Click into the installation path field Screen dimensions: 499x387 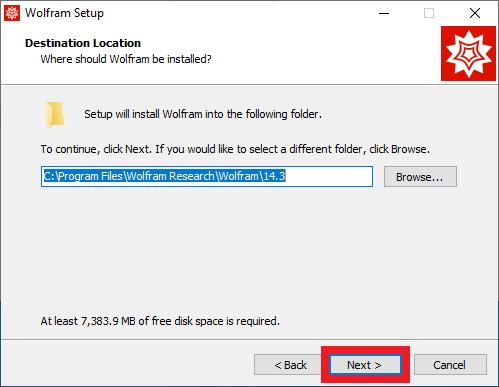[207, 176]
